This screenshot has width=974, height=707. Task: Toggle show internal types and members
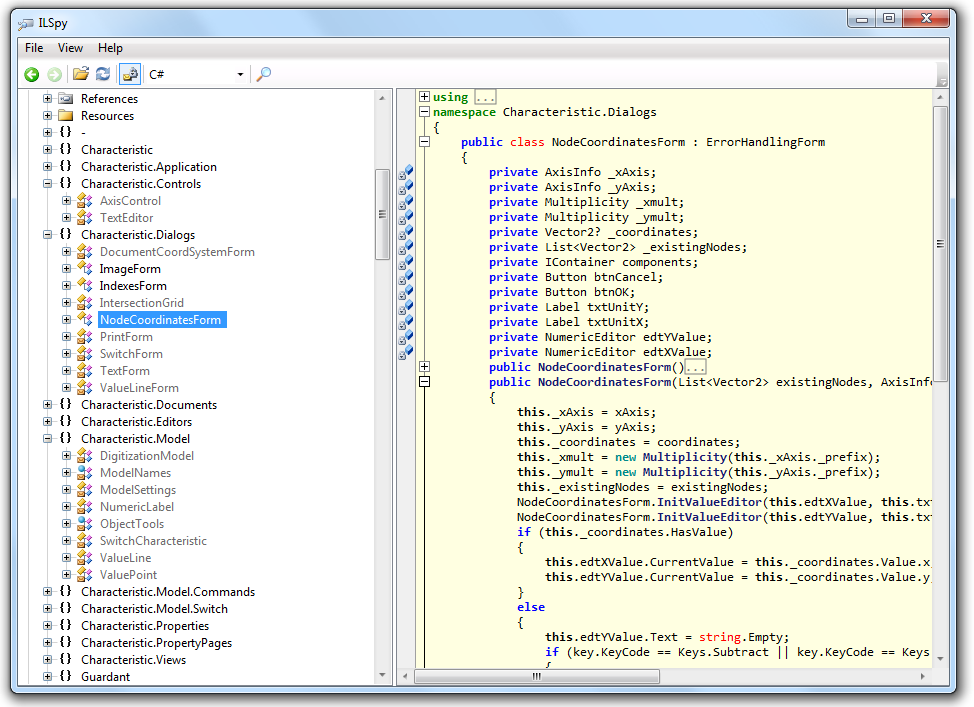130,75
